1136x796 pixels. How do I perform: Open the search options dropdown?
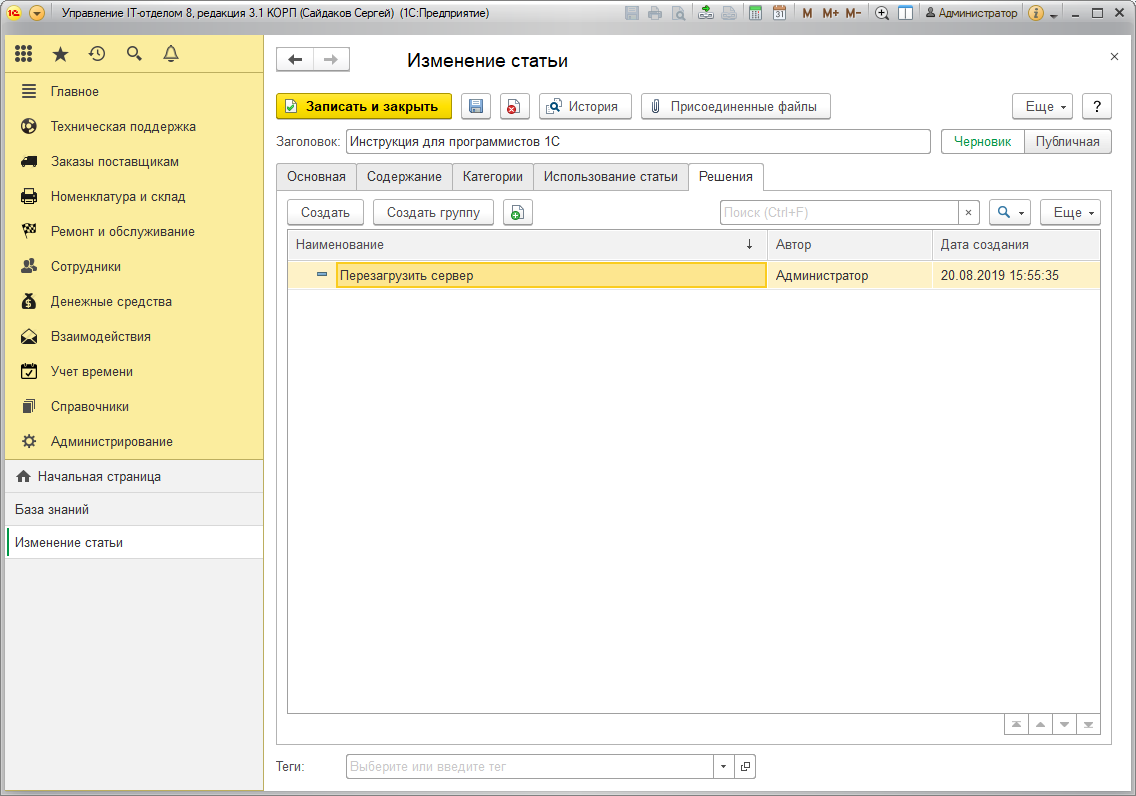pyautogui.click(x=1010, y=212)
